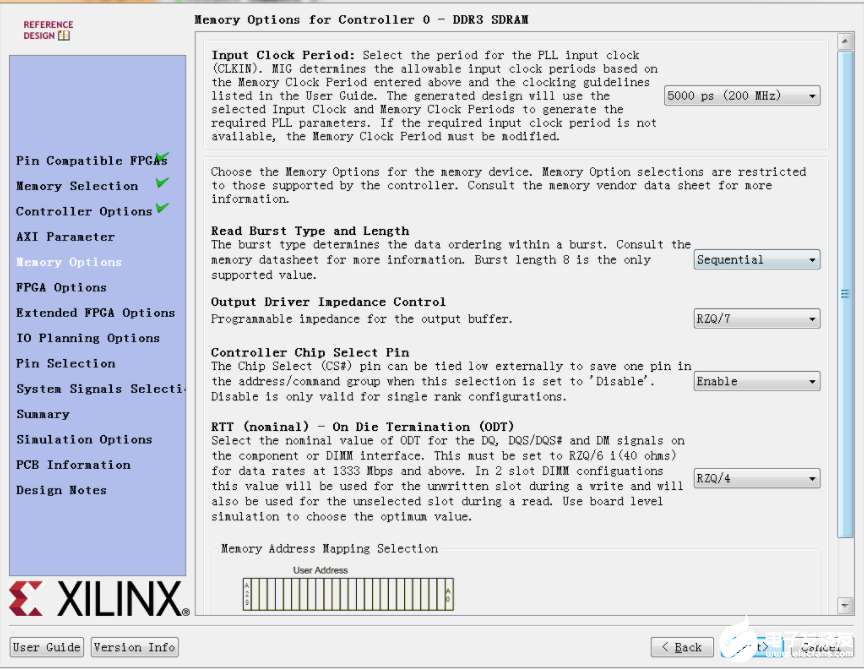864x669 pixels.
Task: Go to Pin Selection step
Action: pos(66,363)
